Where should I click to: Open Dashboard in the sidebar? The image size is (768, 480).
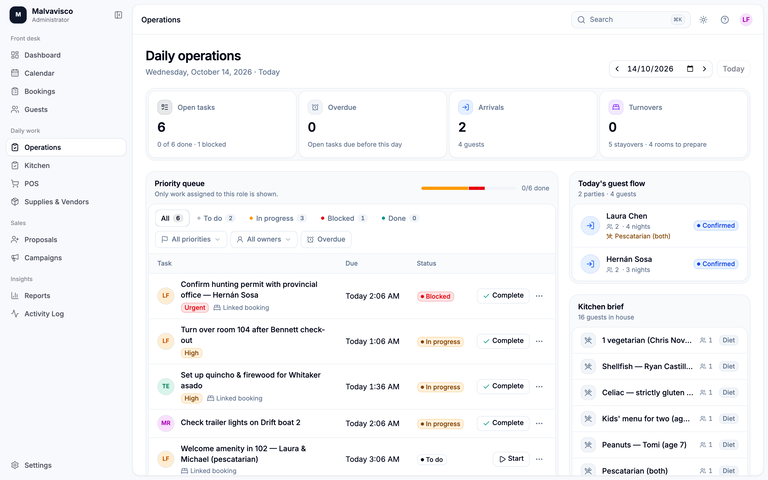(66, 55)
